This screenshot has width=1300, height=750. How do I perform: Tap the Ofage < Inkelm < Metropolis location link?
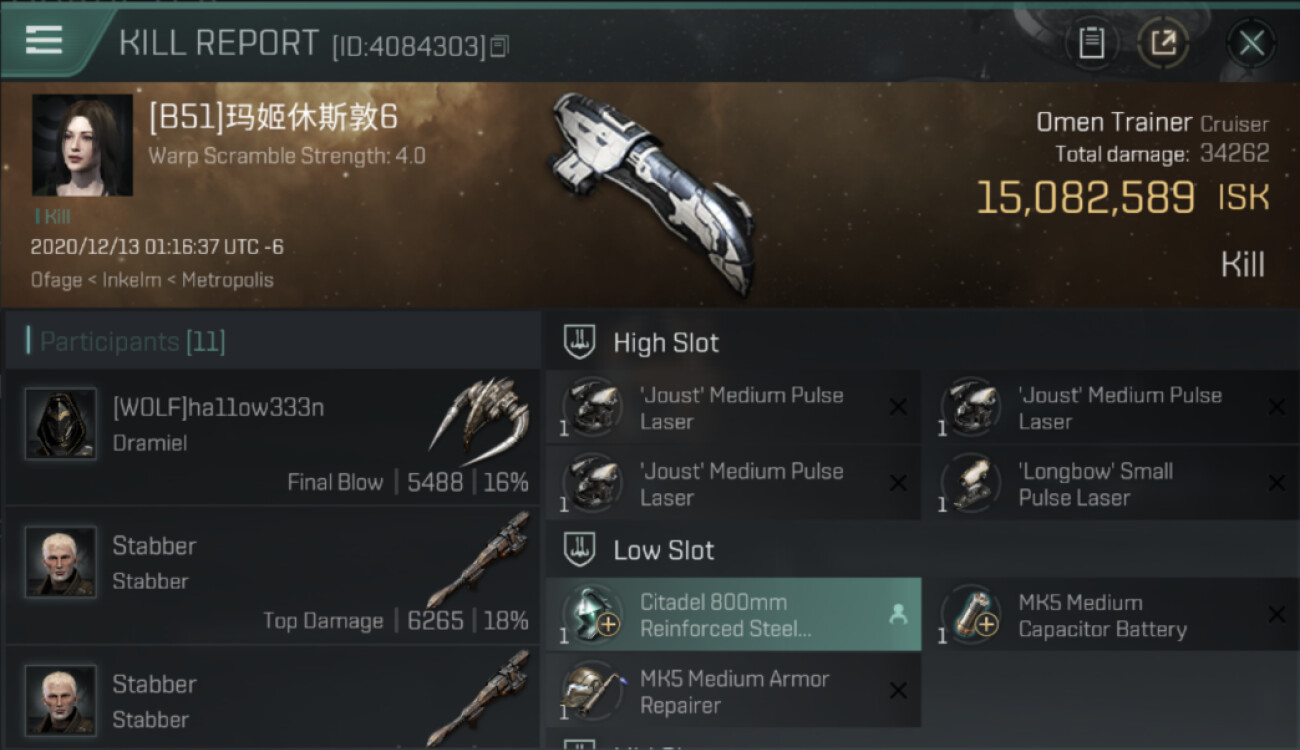(x=152, y=280)
